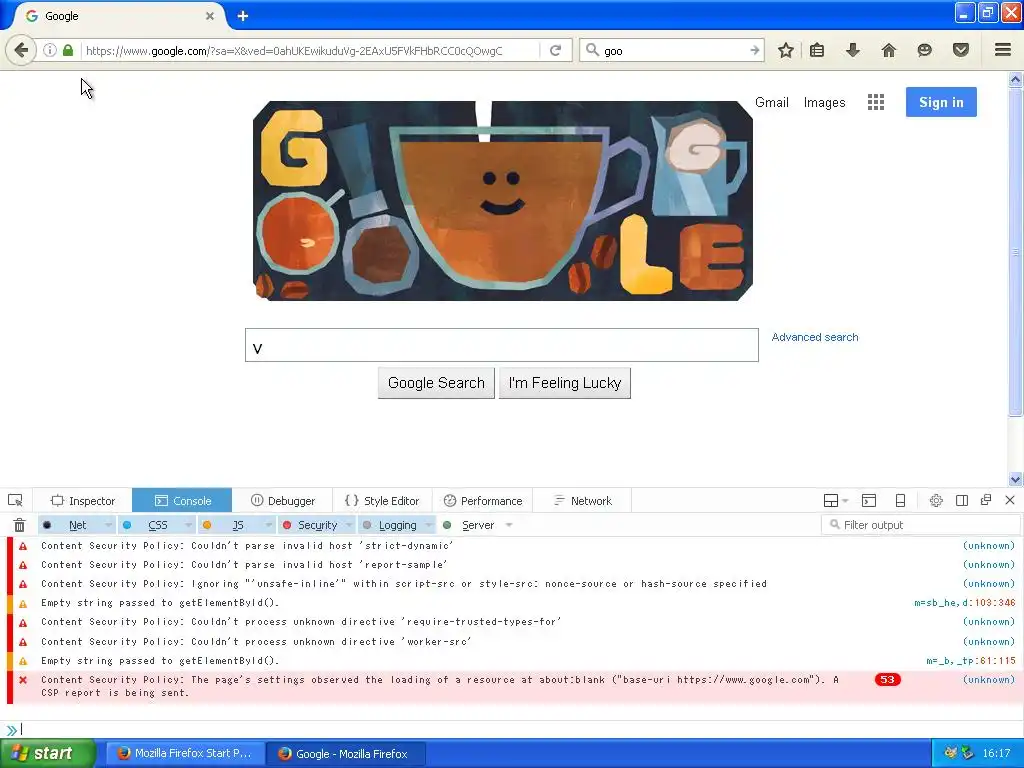Pick an element from the page
This screenshot has height=768, width=1024.
(x=15, y=501)
